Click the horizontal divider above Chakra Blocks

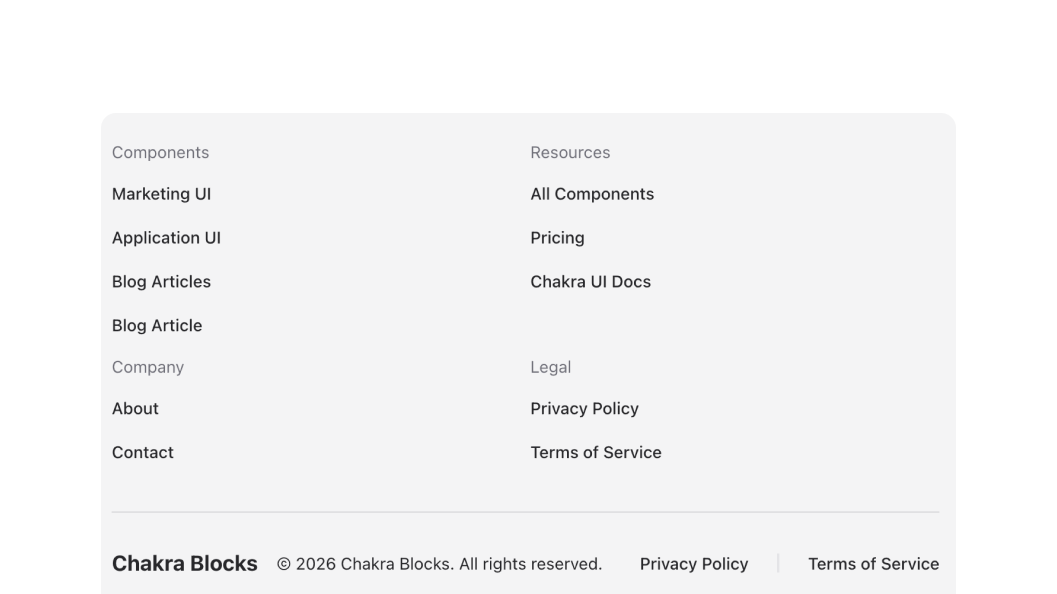525,512
